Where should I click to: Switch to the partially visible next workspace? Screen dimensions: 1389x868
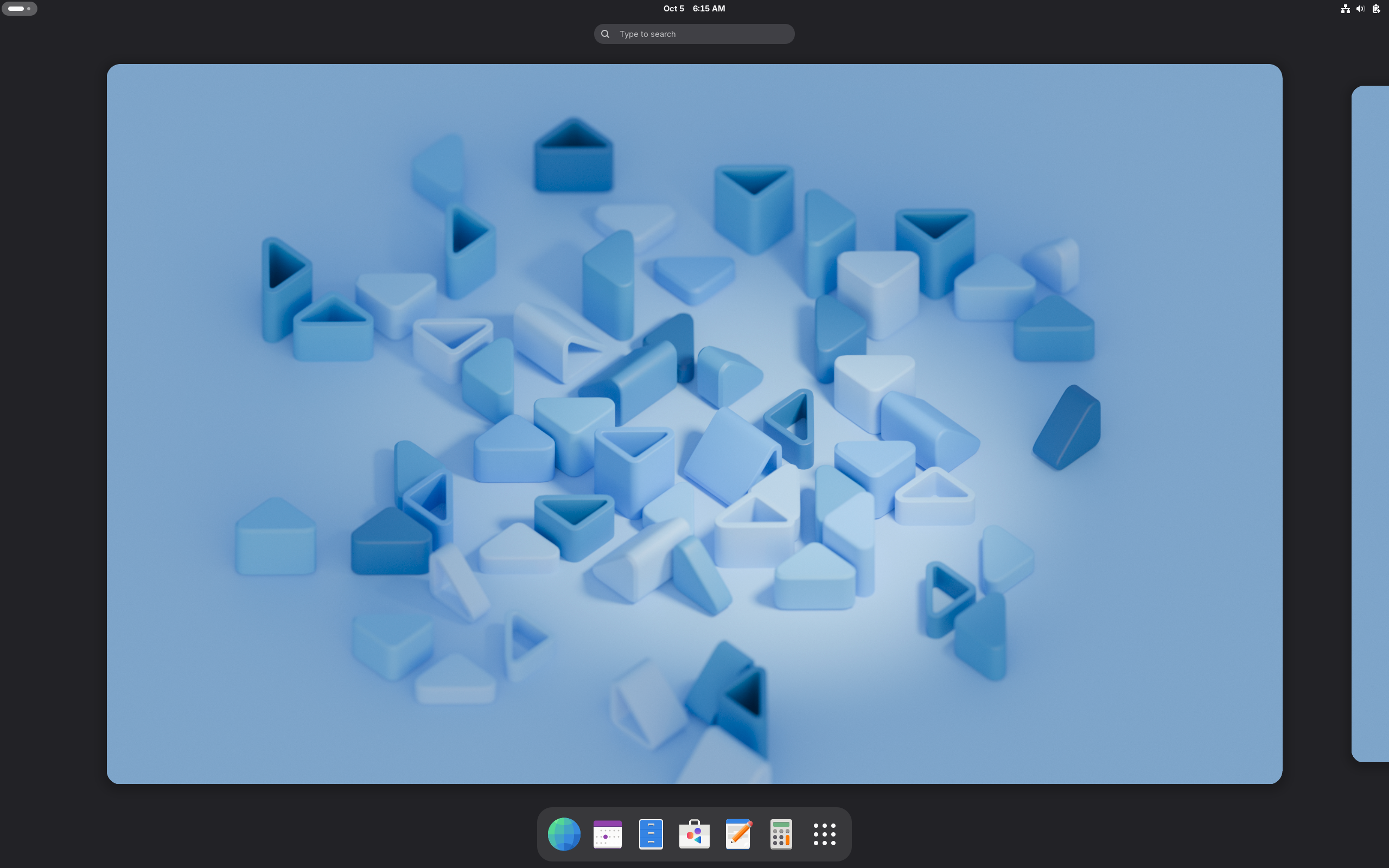(x=1370, y=424)
